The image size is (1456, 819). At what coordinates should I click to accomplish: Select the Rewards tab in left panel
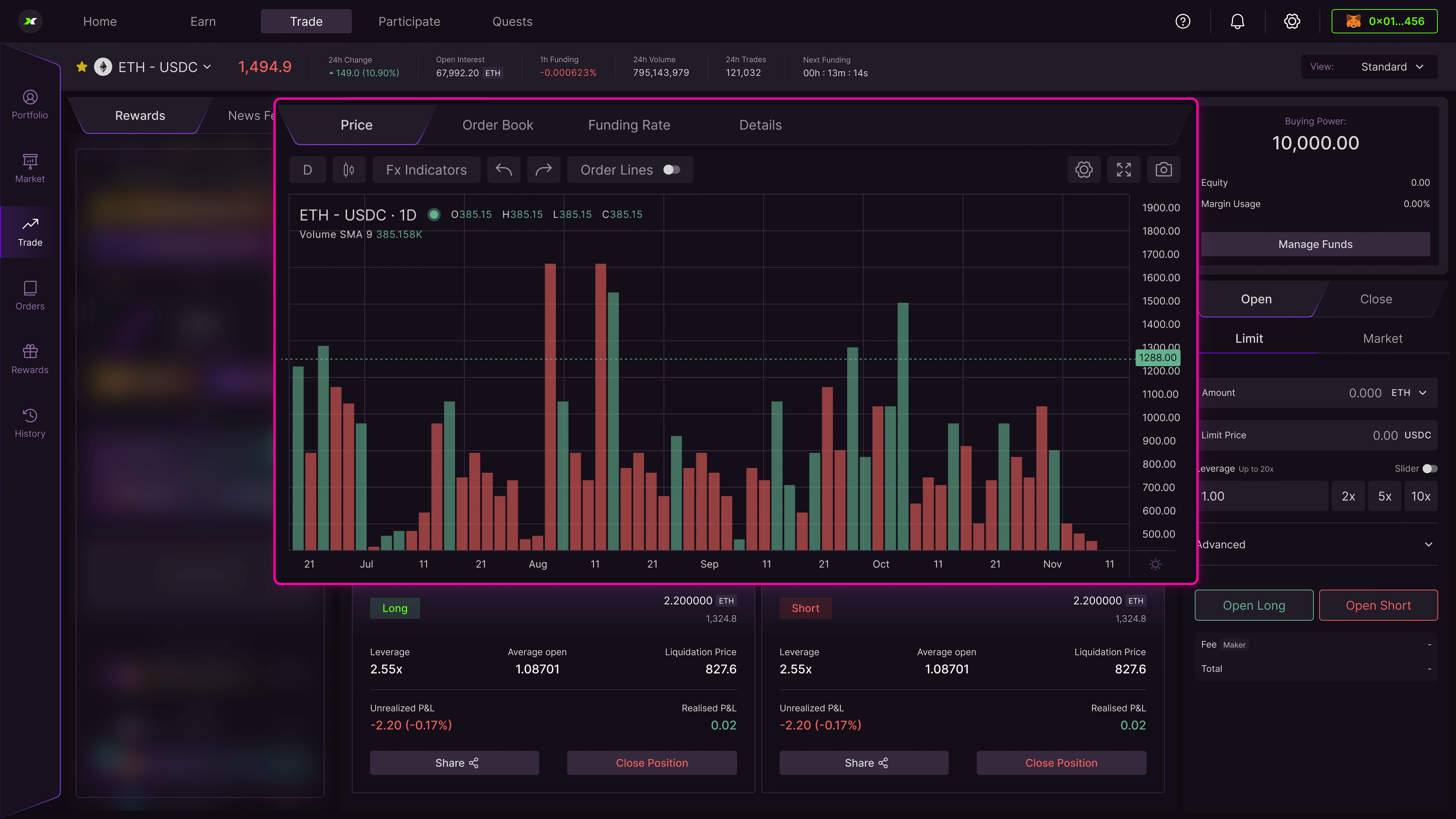140,115
